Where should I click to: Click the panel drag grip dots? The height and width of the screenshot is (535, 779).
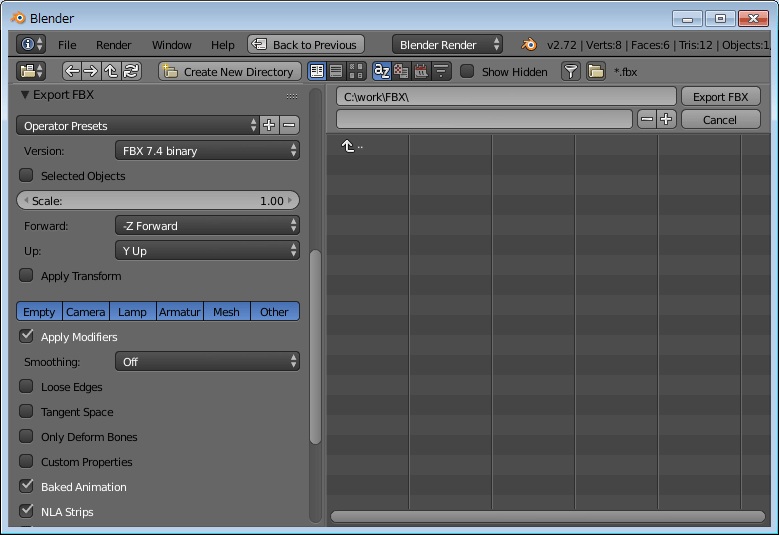click(x=292, y=96)
